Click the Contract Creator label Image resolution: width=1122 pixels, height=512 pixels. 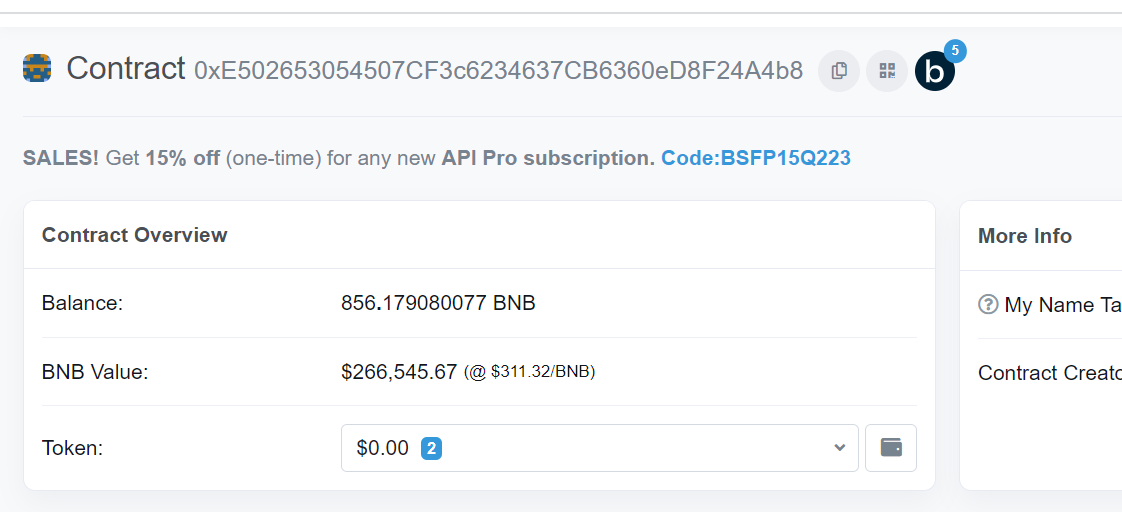click(x=1050, y=373)
